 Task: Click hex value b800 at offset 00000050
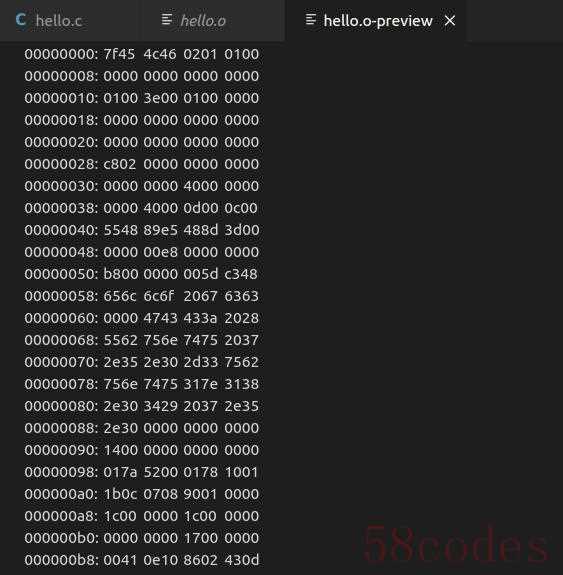click(x=120, y=274)
